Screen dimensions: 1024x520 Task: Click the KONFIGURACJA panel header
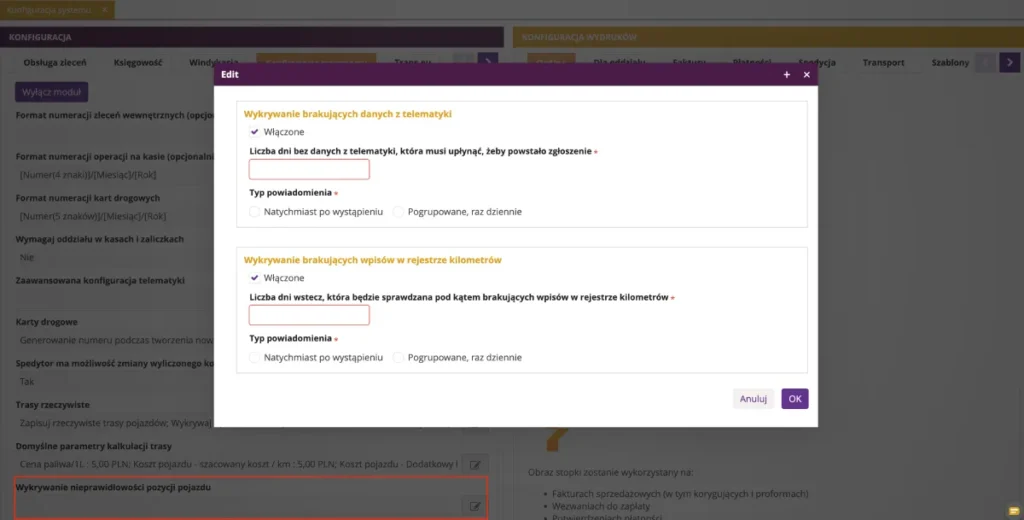pyautogui.click(x=251, y=37)
